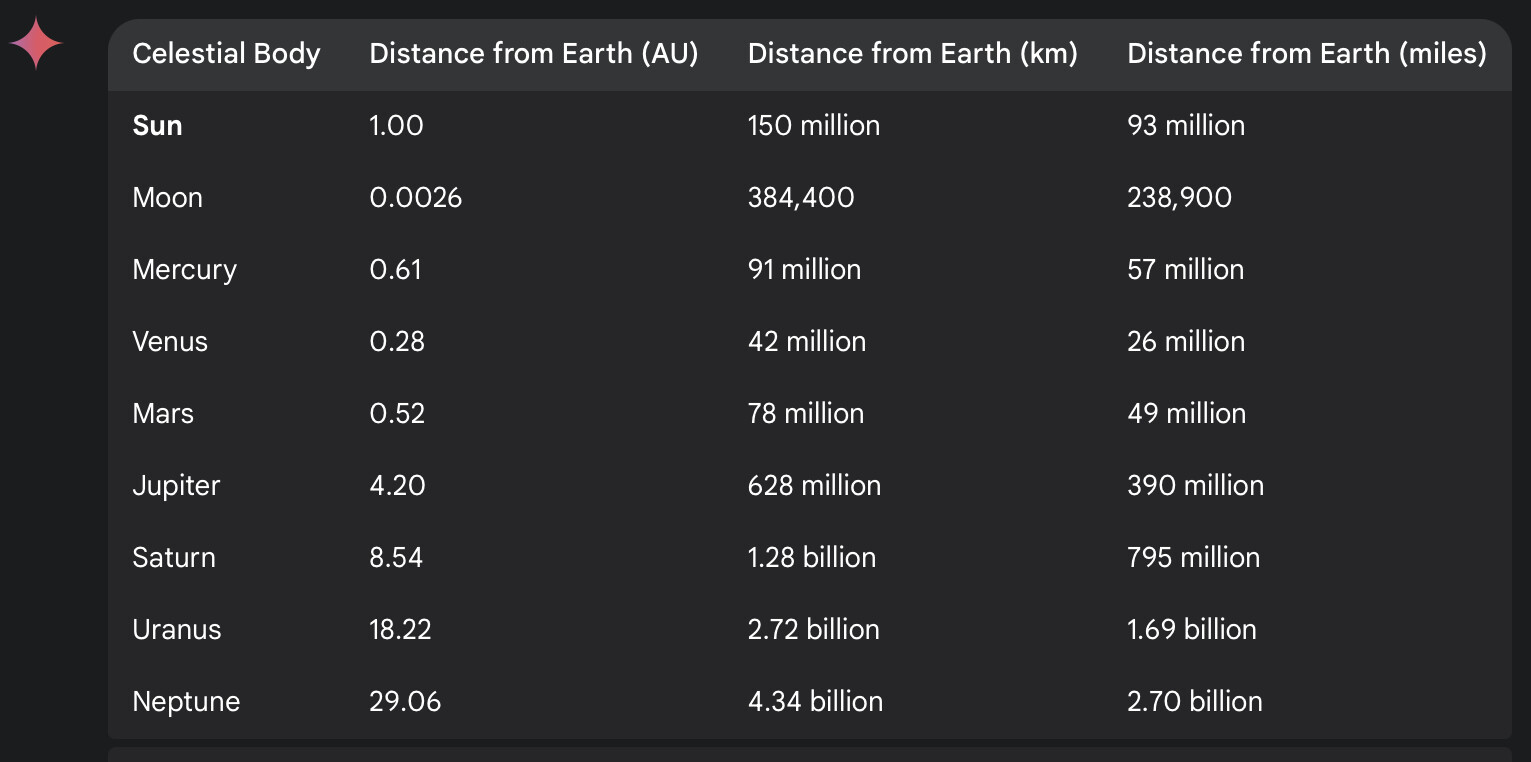1531x762 pixels.
Task: Click the Gemini sparkle icon
Action: [x=36, y=44]
